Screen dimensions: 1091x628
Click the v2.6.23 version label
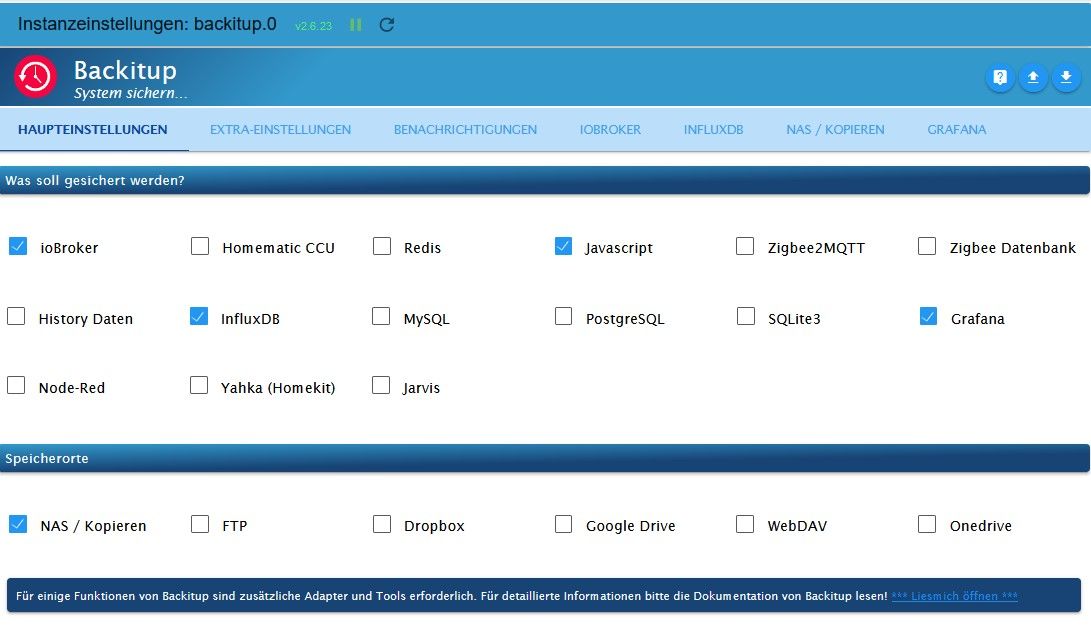coord(314,26)
